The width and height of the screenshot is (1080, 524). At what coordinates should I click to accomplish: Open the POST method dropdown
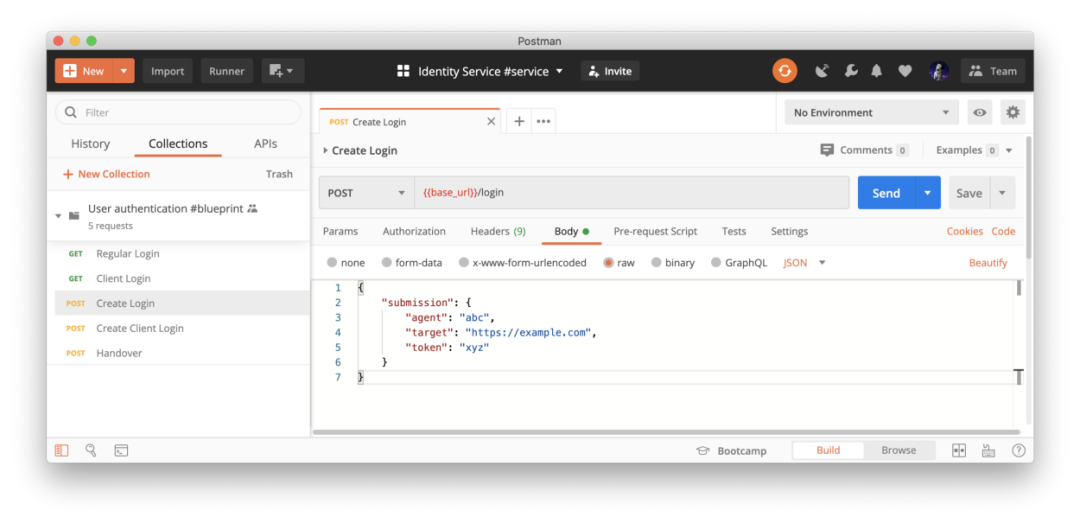pyautogui.click(x=366, y=193)
